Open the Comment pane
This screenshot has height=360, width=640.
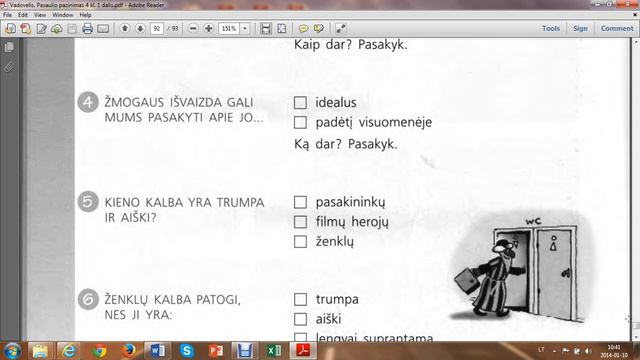pos(617,29)
